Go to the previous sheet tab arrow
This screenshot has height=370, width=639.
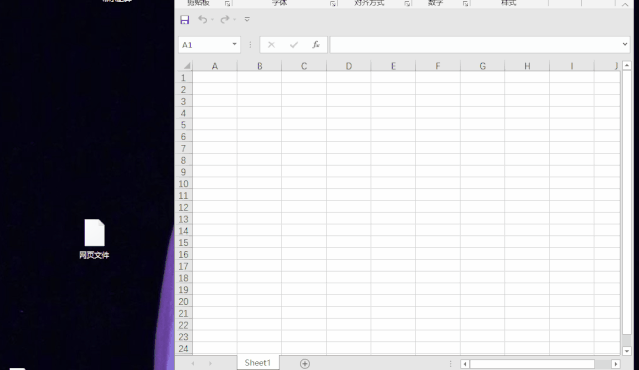click(193, 363)
